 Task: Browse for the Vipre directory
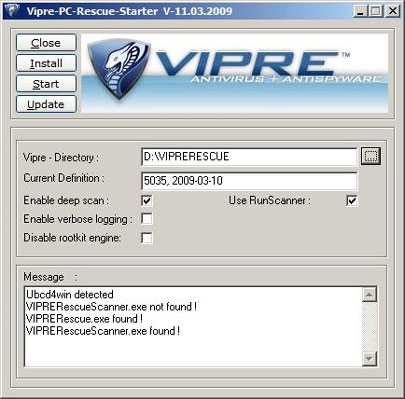coord(371,156)
